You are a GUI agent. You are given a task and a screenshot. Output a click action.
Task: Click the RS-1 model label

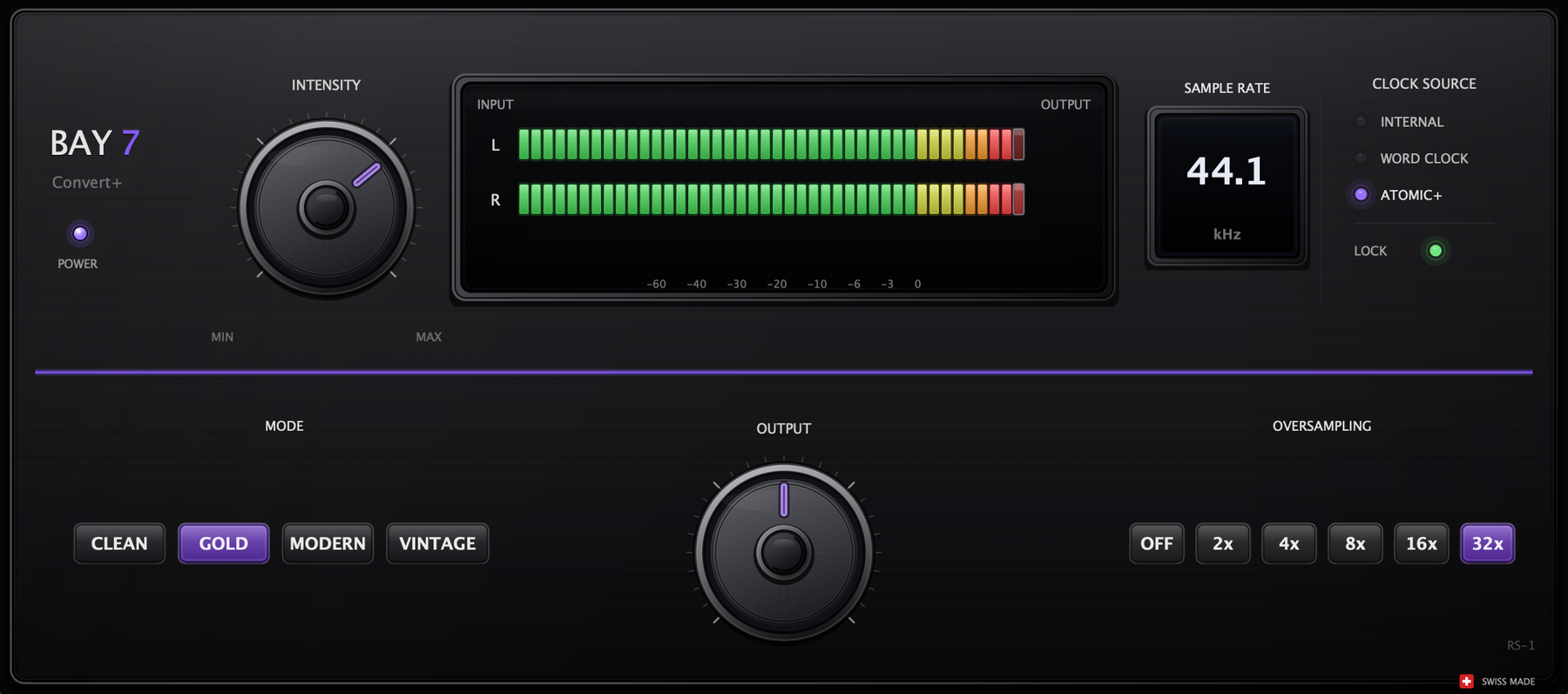(1521, 645)
